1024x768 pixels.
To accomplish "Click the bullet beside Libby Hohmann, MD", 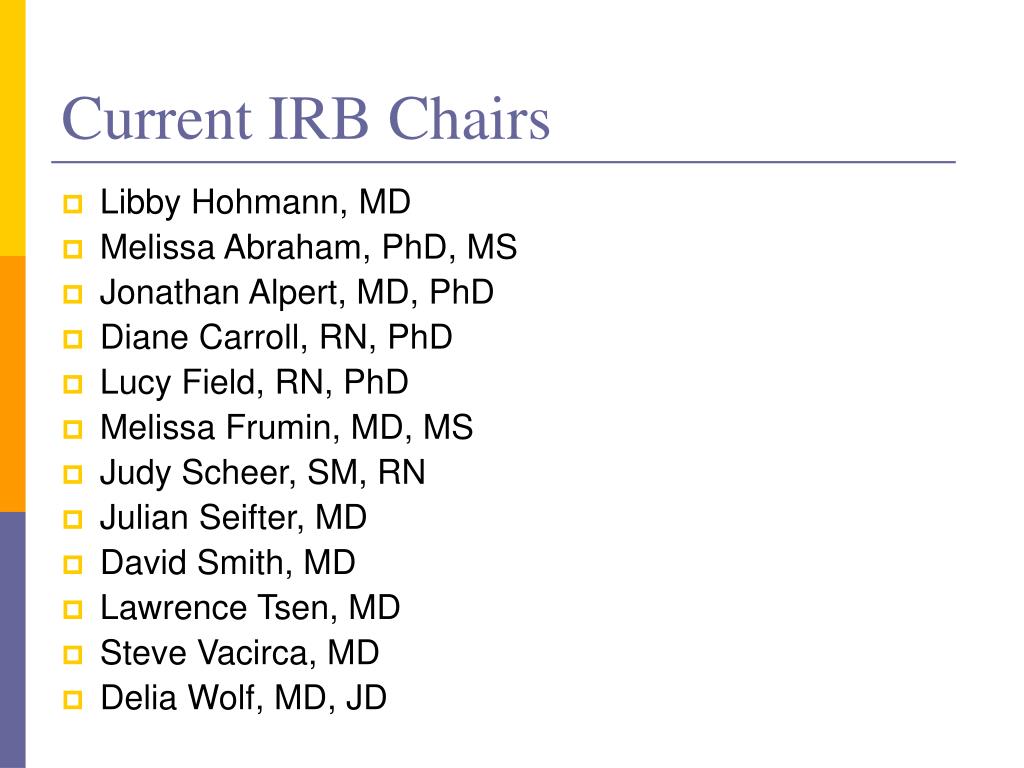I will 73,204.
